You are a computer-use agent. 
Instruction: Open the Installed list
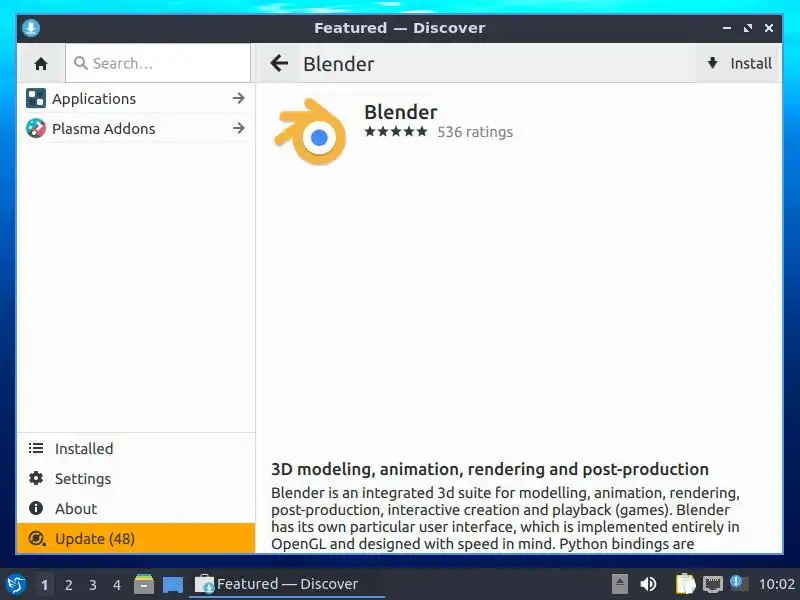136,448
